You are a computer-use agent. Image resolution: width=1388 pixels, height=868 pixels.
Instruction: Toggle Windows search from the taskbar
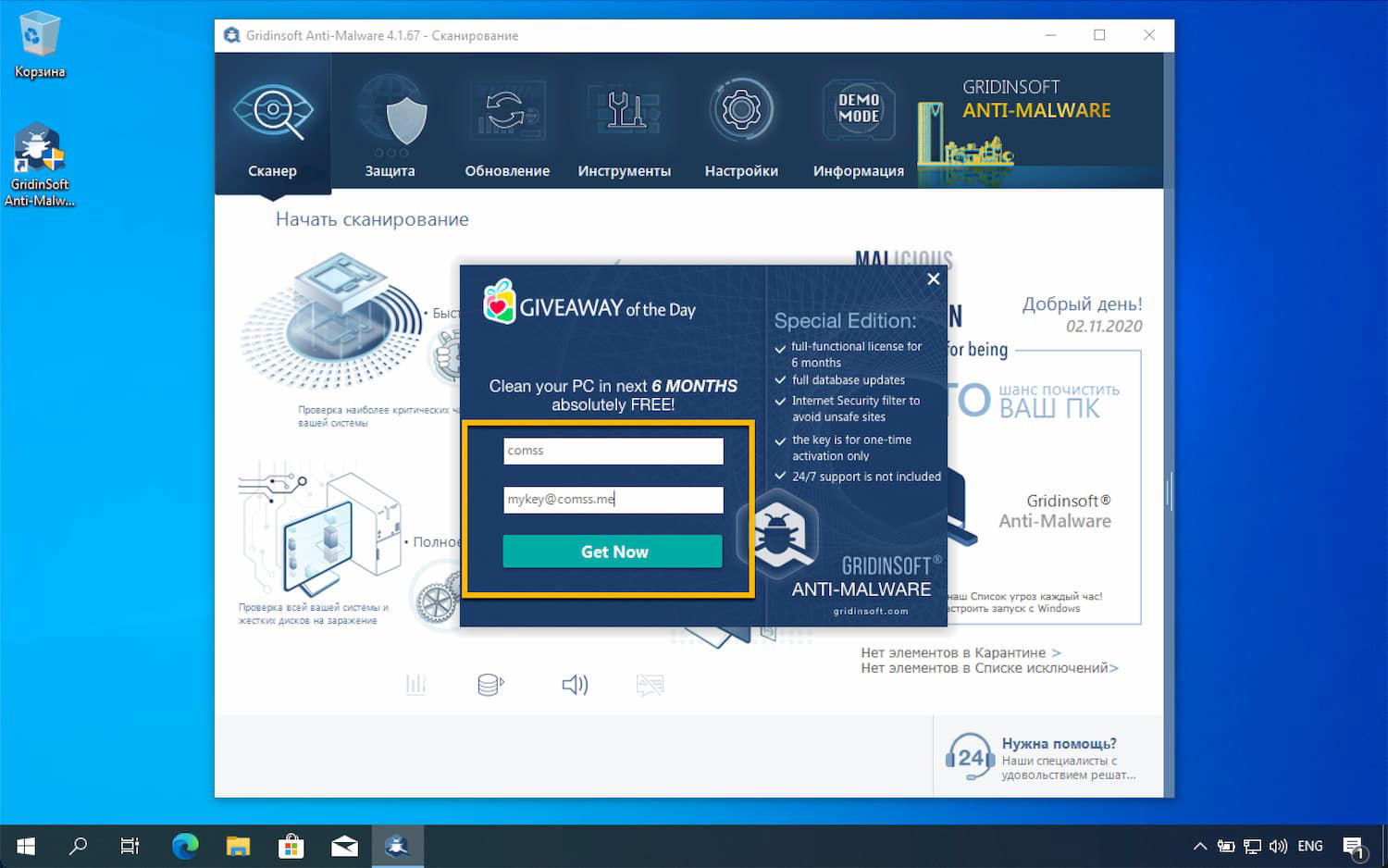click(x=79, y=845)
